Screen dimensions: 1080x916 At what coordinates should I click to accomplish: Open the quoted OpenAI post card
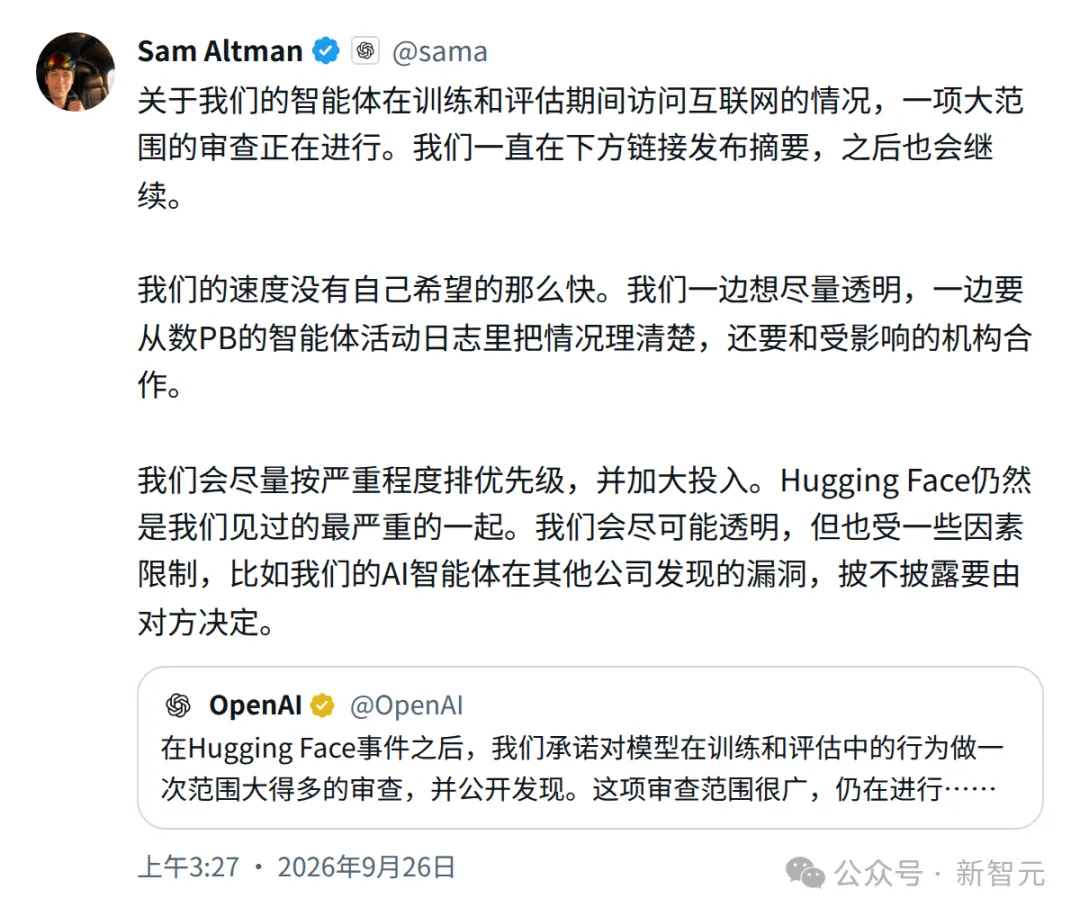(x=590, y=747)
